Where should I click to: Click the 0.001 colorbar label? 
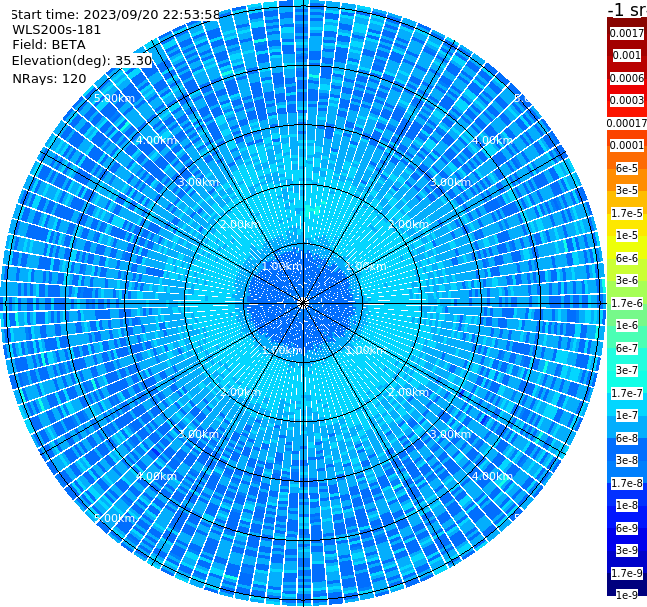click(627, 55)
